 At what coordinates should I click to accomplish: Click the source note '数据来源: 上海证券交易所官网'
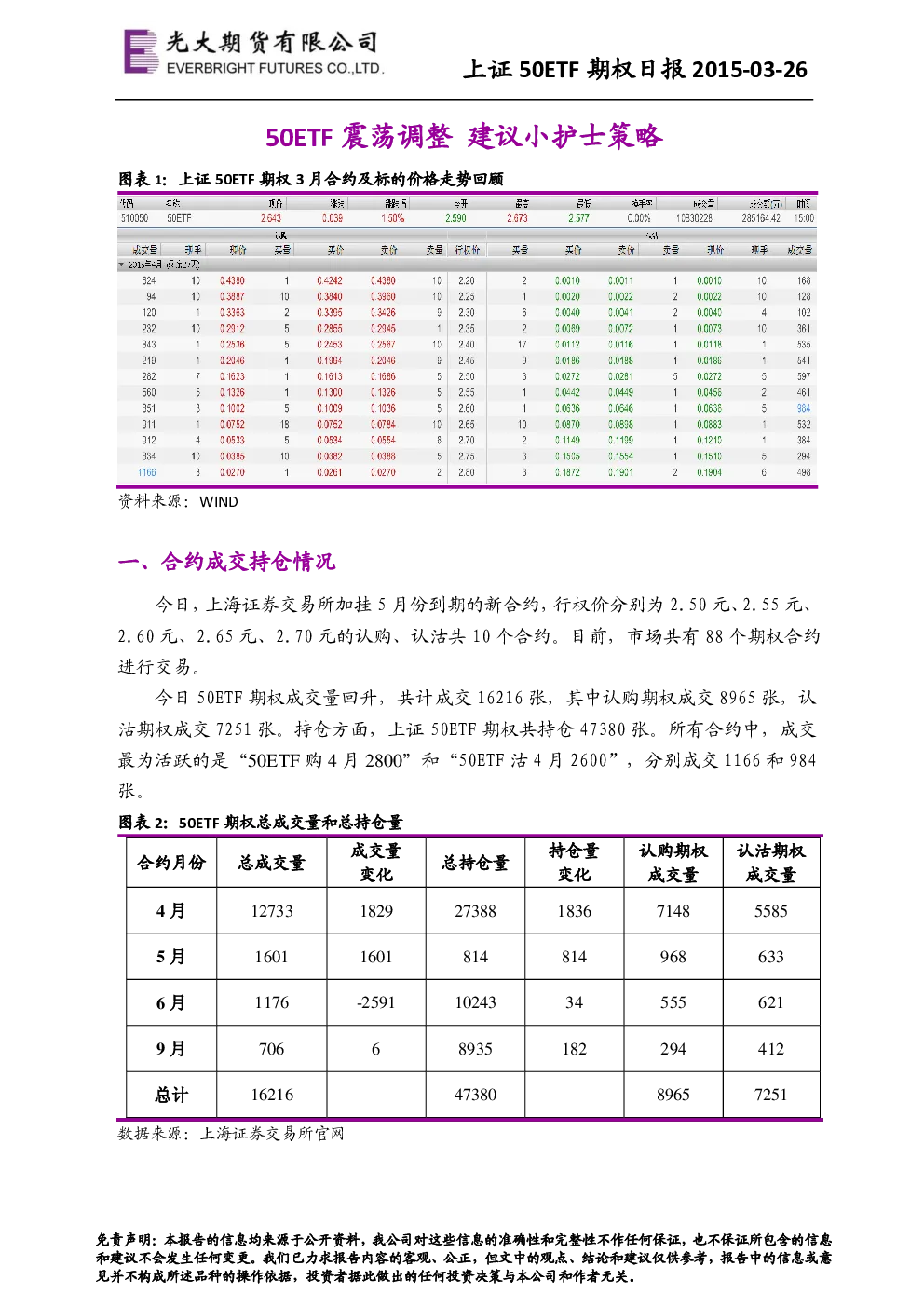(x=231, y=1134)
